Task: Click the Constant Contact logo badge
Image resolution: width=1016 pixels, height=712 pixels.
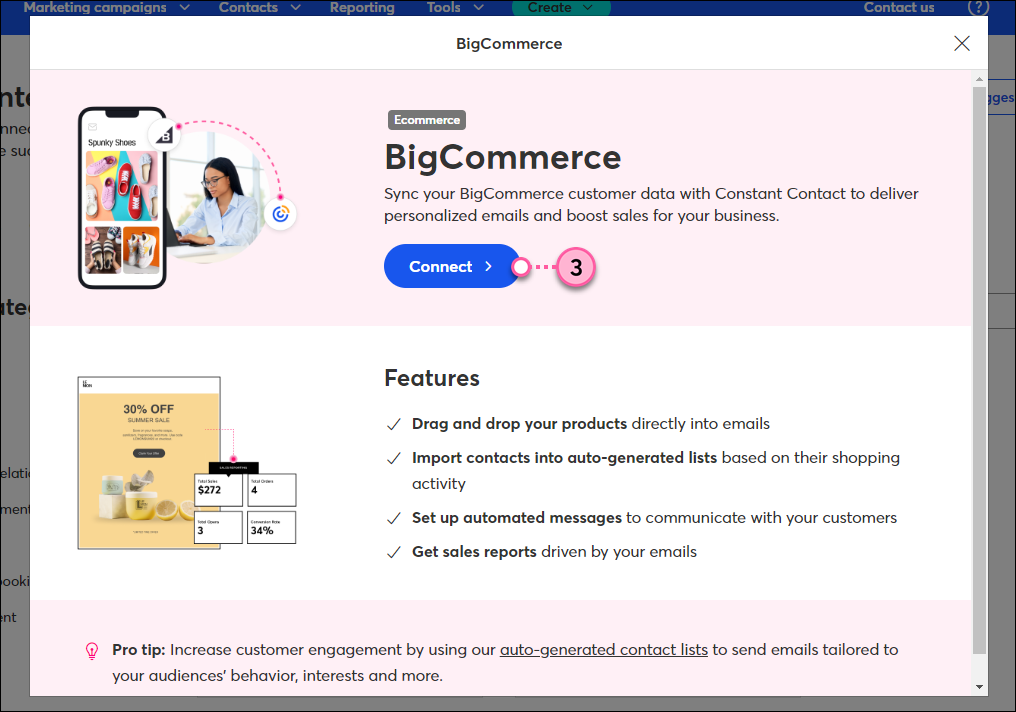Action: 281,214
